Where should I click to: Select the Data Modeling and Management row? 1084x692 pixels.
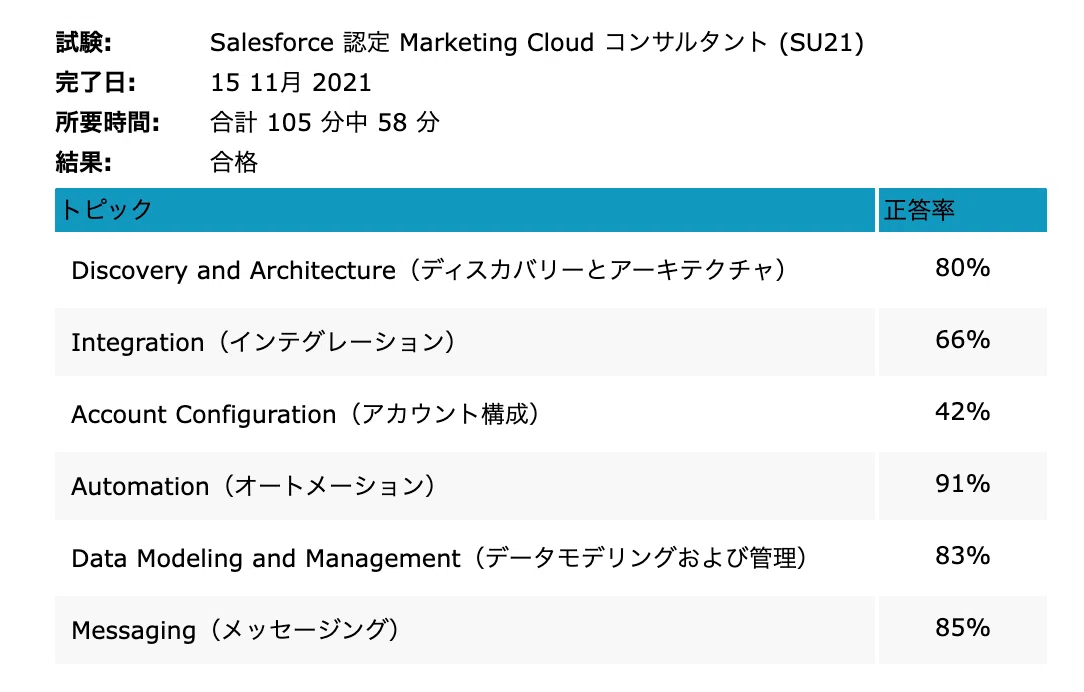[550, 558]
